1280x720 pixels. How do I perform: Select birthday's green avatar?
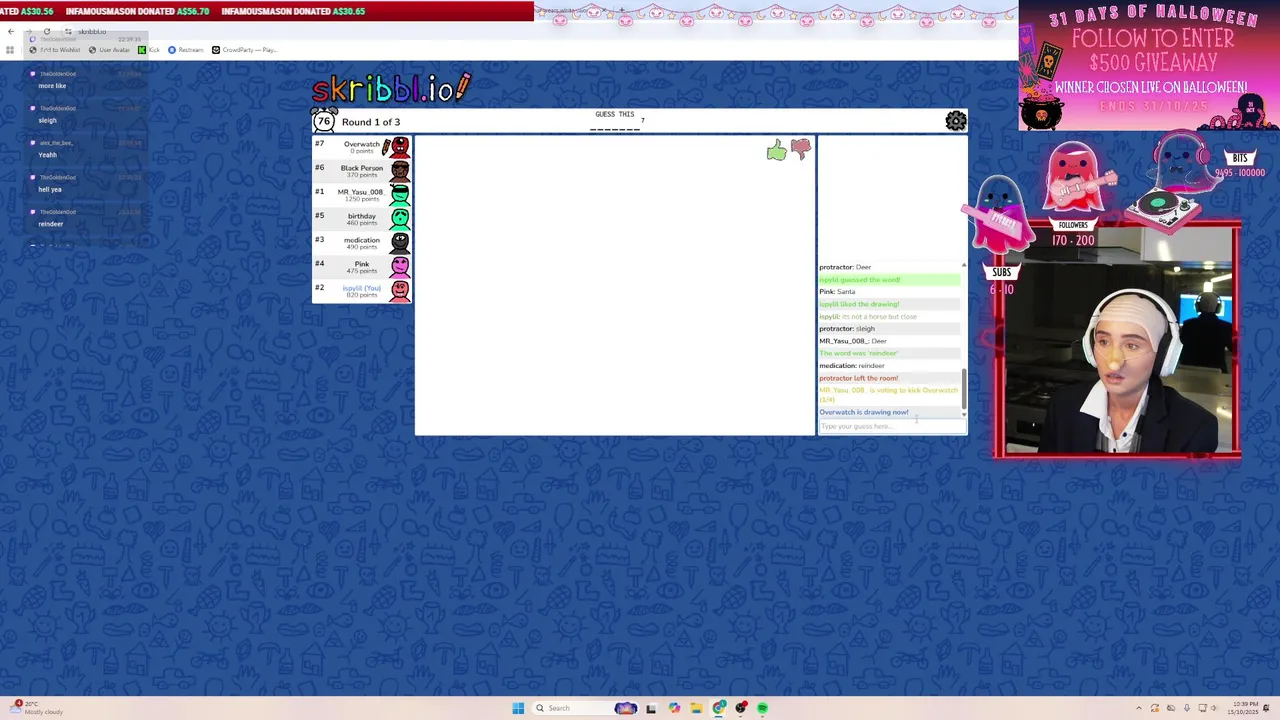pos(400,219)
